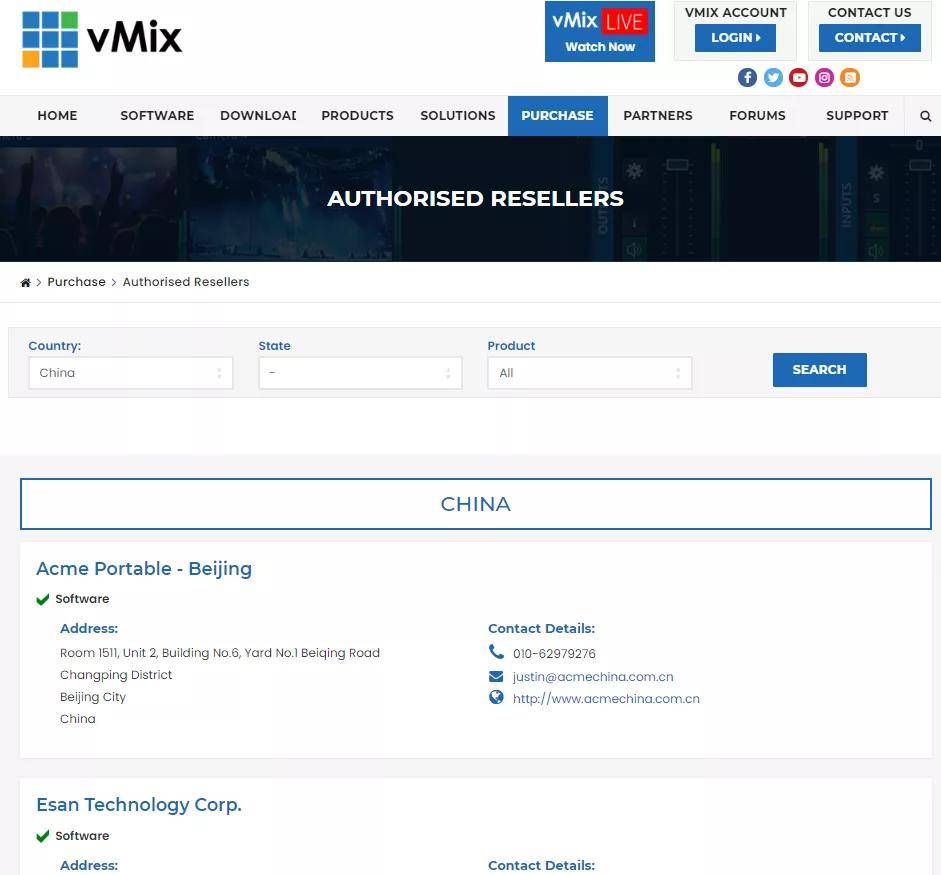Expand the Country dropdown showing China
The height and width of the screenshot is (875, 941).
131,373
